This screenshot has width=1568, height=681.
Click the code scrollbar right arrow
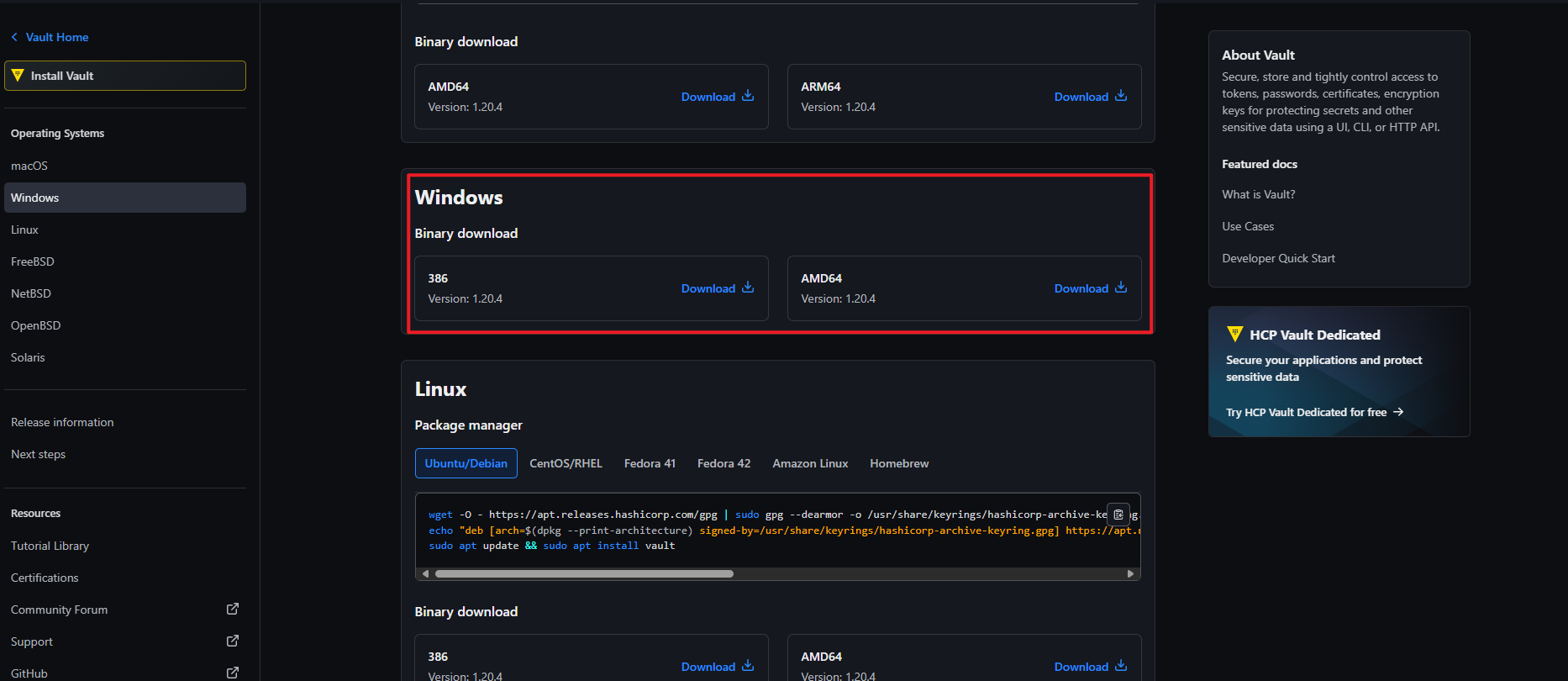click(x=1130, y=573)
